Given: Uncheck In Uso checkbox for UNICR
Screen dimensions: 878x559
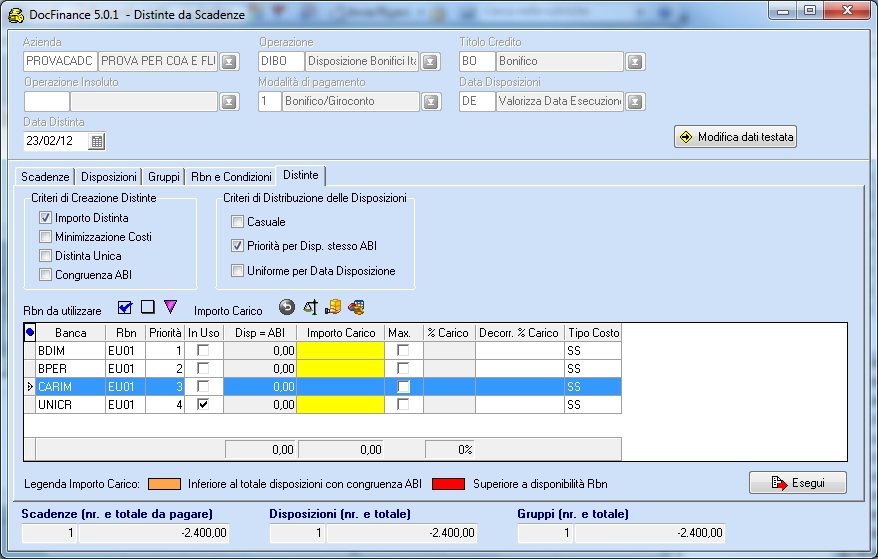Looking at the screenshot, I should 203,404.
